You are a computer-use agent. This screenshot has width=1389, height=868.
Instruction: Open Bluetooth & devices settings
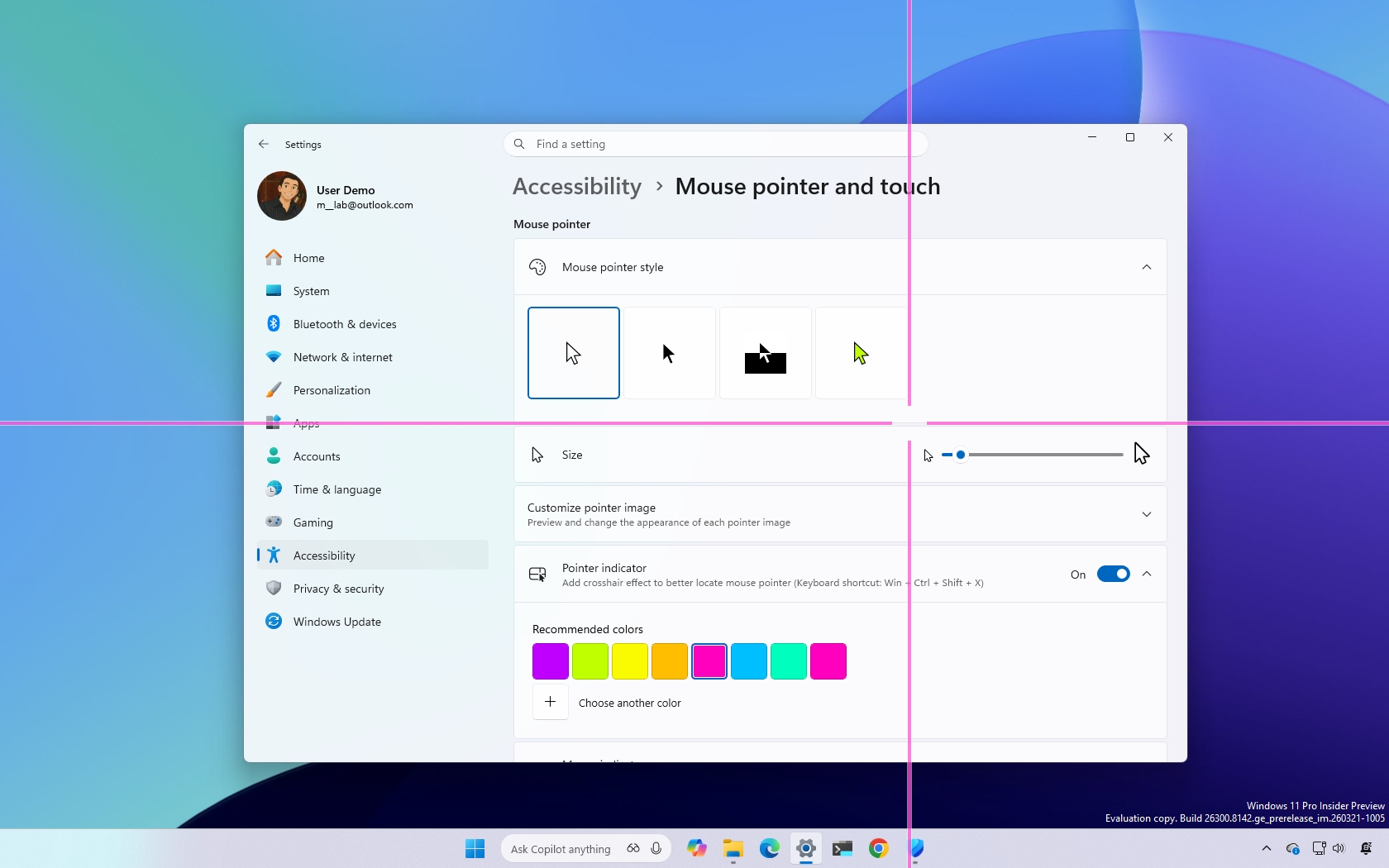343,323
